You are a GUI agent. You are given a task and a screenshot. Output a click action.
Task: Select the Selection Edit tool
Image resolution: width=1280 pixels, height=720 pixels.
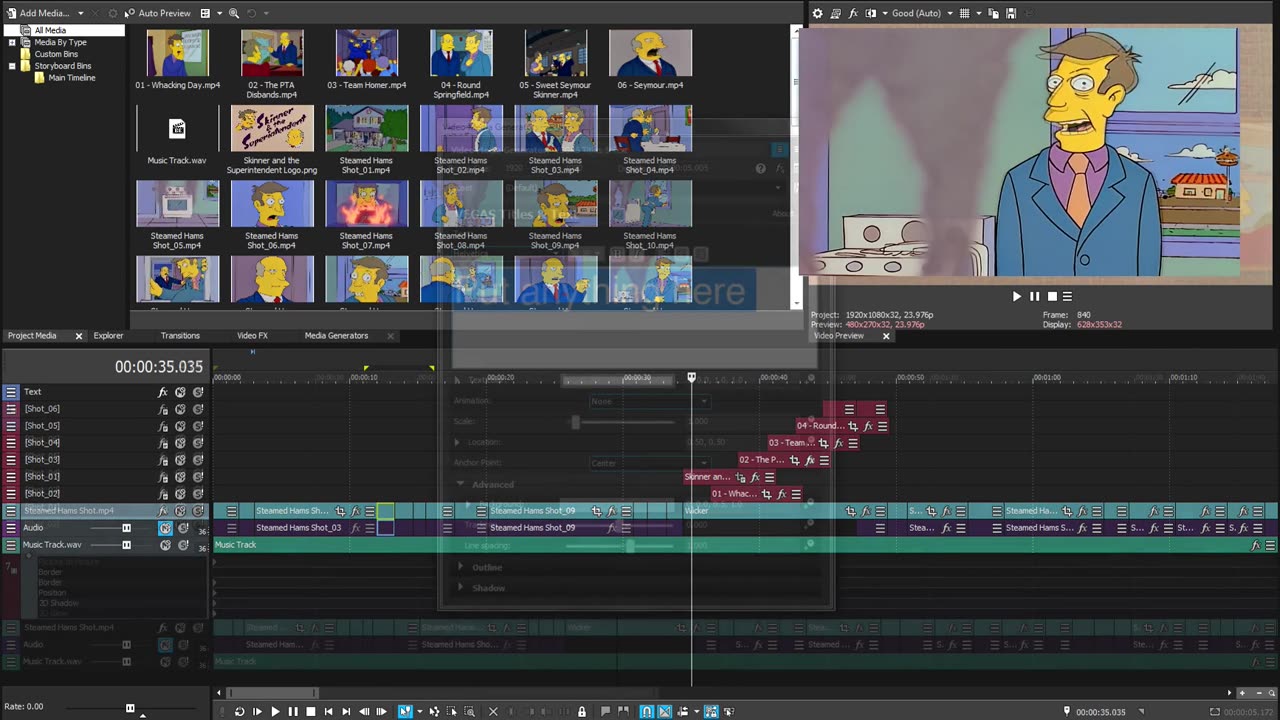tap(452, 712)
